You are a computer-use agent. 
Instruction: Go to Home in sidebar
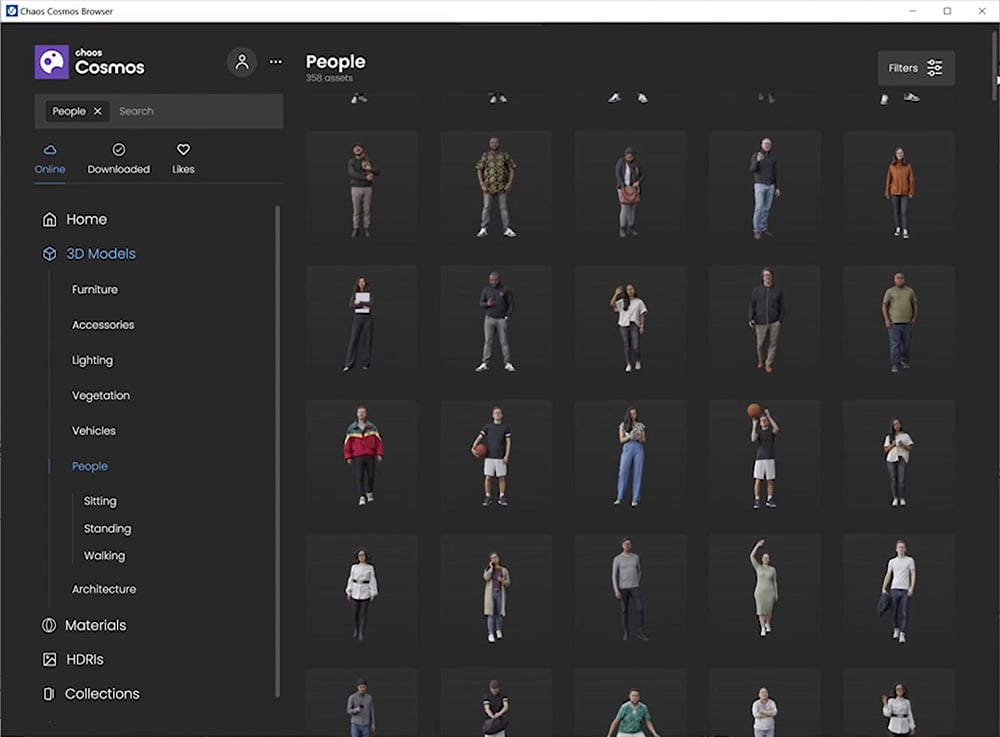(x=75, y=219)
